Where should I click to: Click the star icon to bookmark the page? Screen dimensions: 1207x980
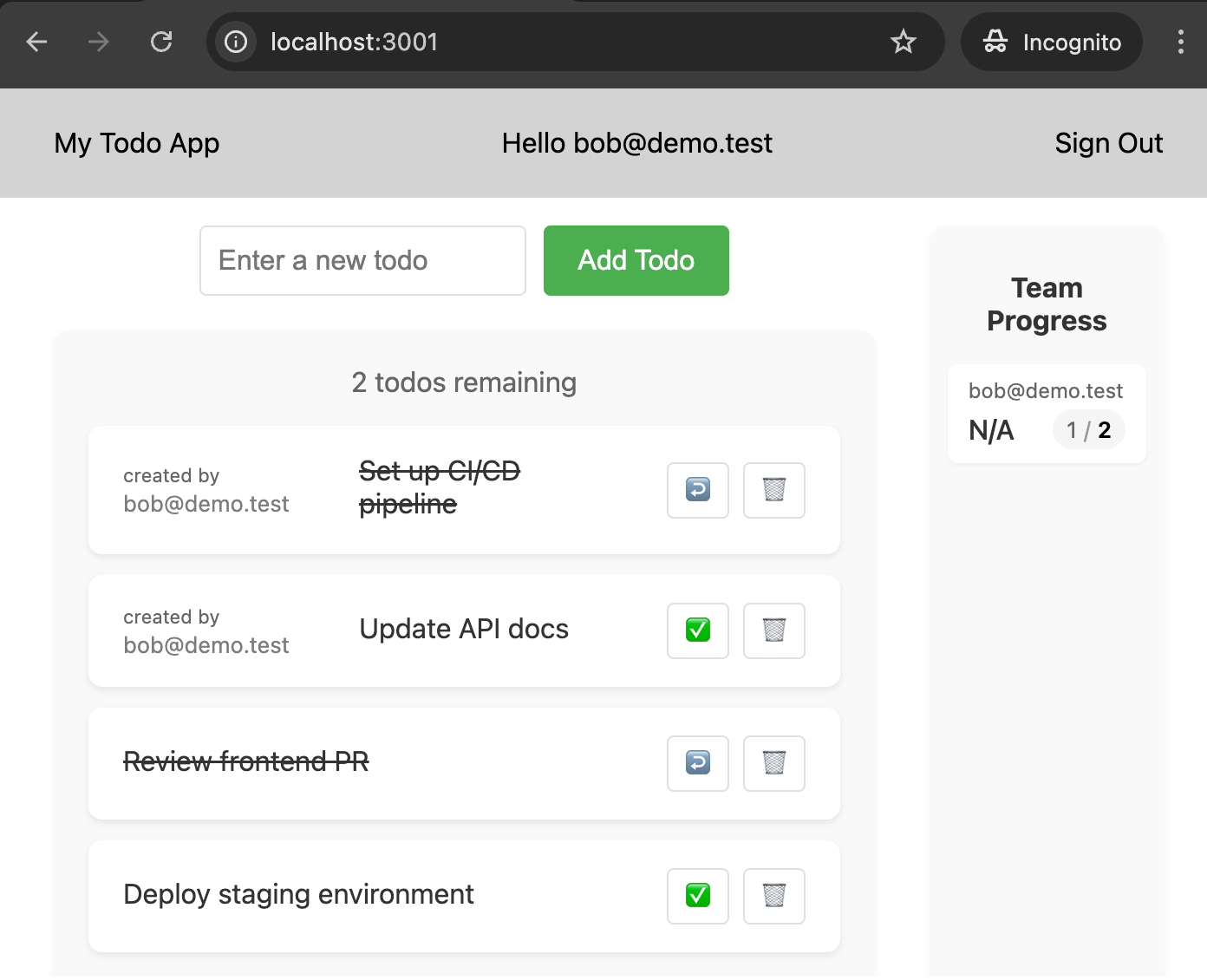coord(904,42)
